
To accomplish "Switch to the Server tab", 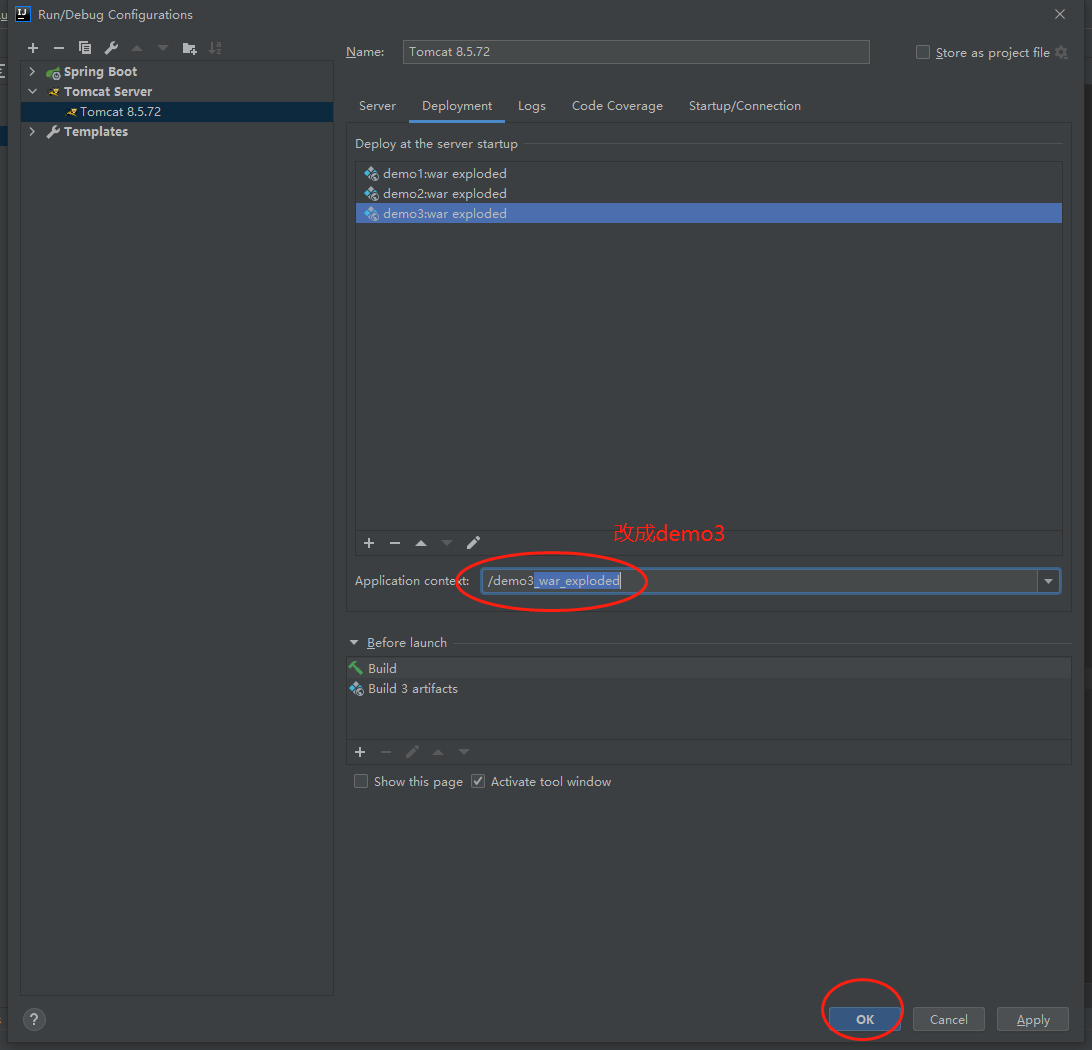I will [377, 106].
